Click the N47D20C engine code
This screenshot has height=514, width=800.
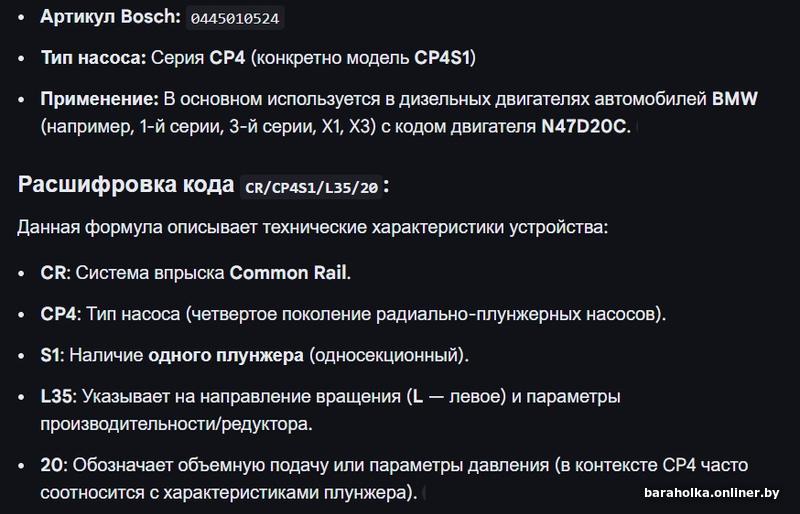pyautogui.click(x=585, y=128)
